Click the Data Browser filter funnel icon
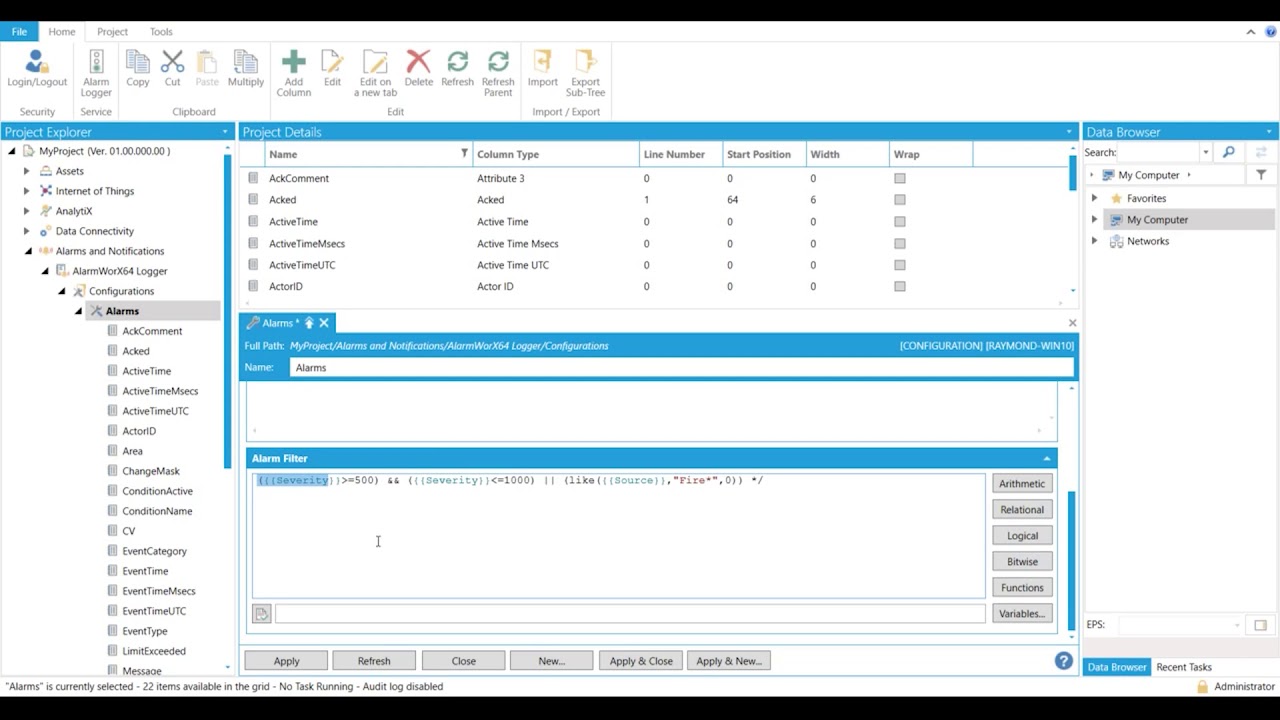The height and width of the screenshot is (720, 1280). click(1261, 175)
